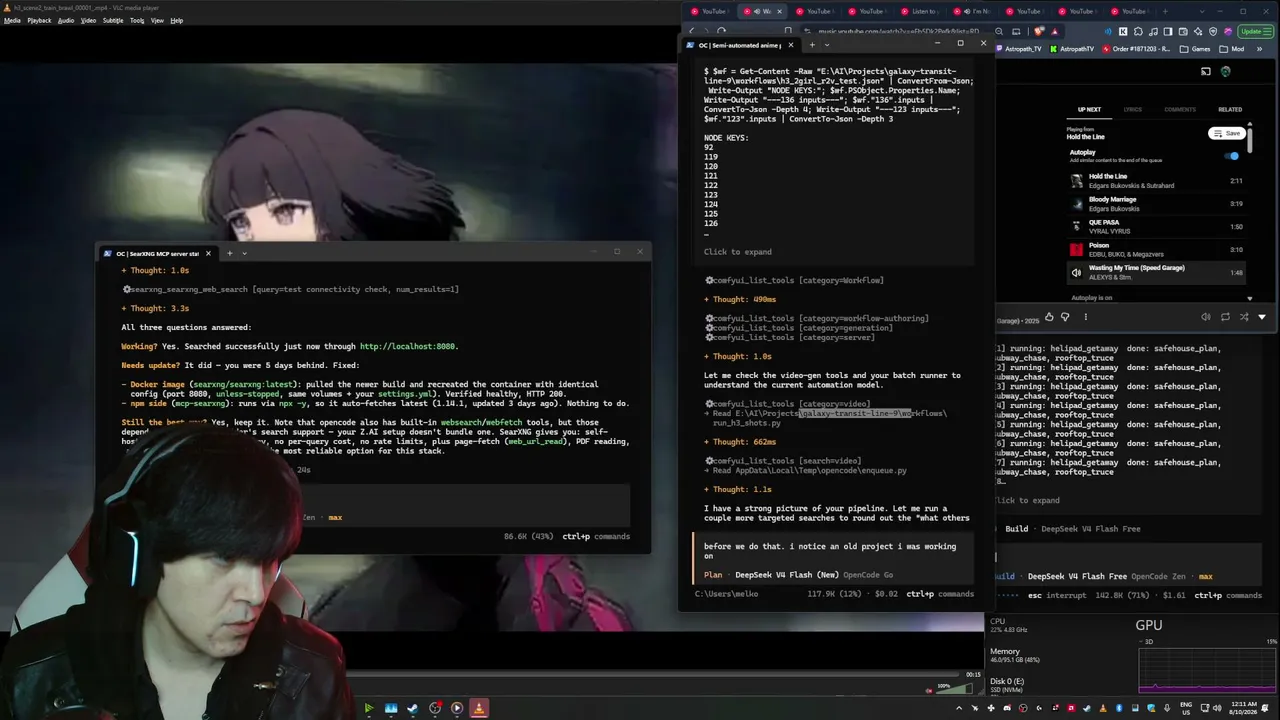This screenshot has width=1280, height=720.
Task: Open Steam from taskbar
Action: point(413,708)
